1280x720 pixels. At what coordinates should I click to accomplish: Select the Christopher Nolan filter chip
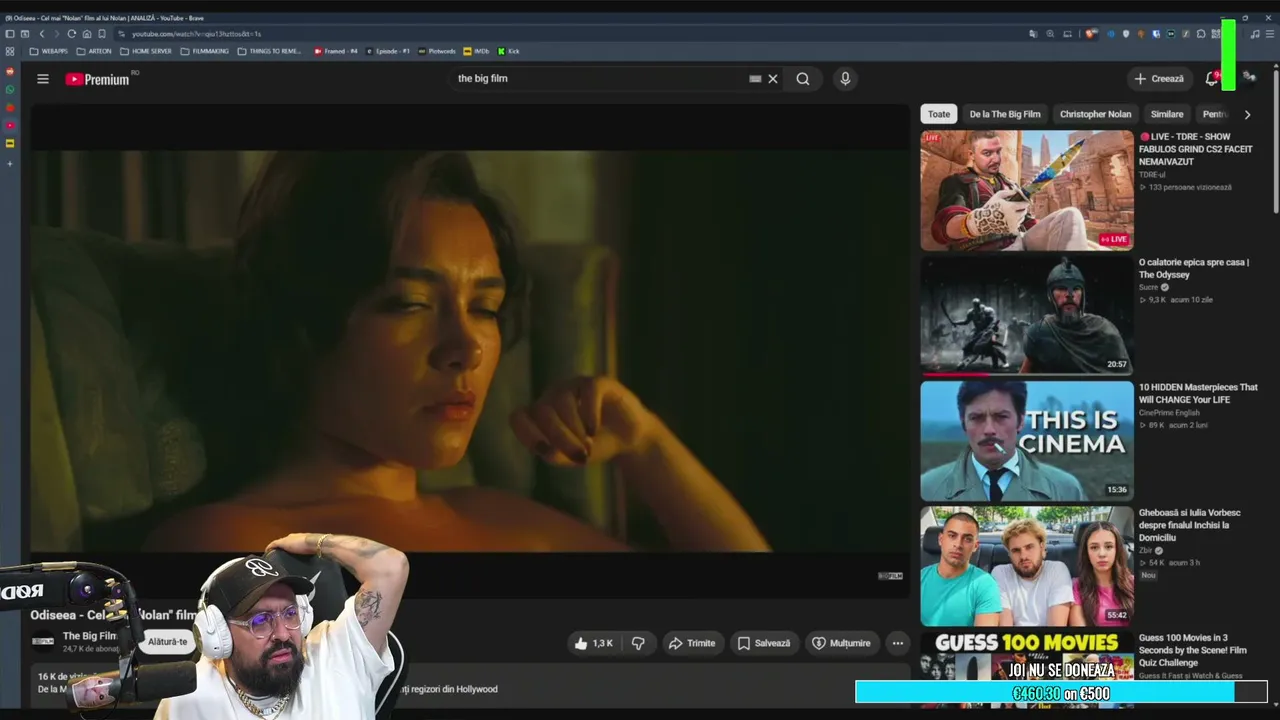(1095, 114)
